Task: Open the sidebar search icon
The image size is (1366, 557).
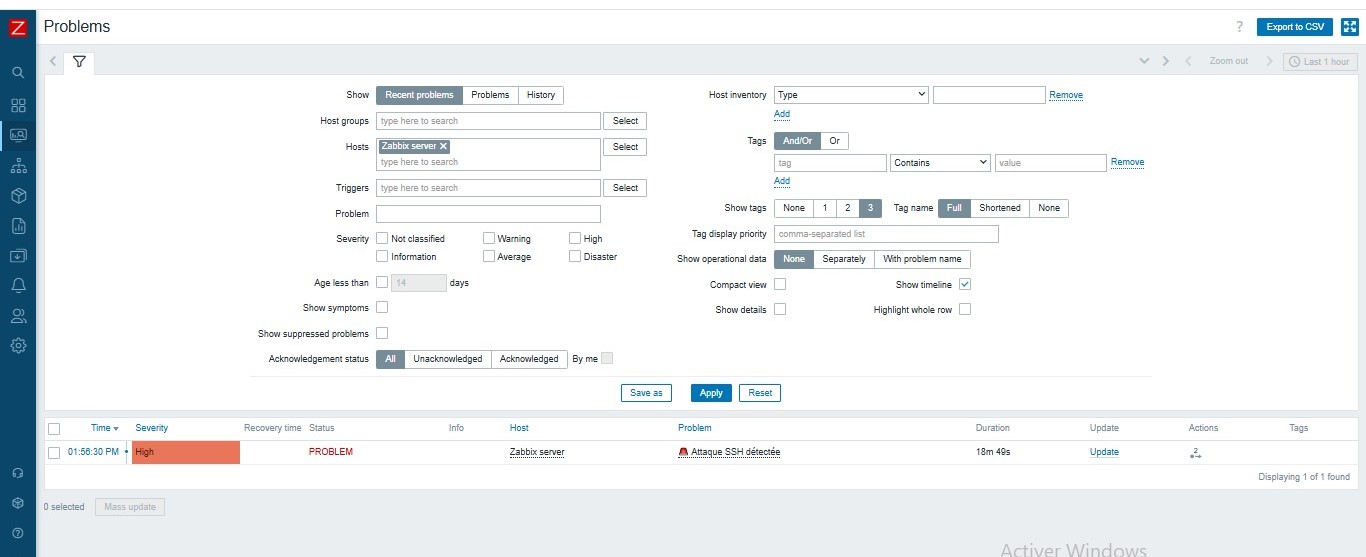Action: pyautogui.click(x=18, y=73)
